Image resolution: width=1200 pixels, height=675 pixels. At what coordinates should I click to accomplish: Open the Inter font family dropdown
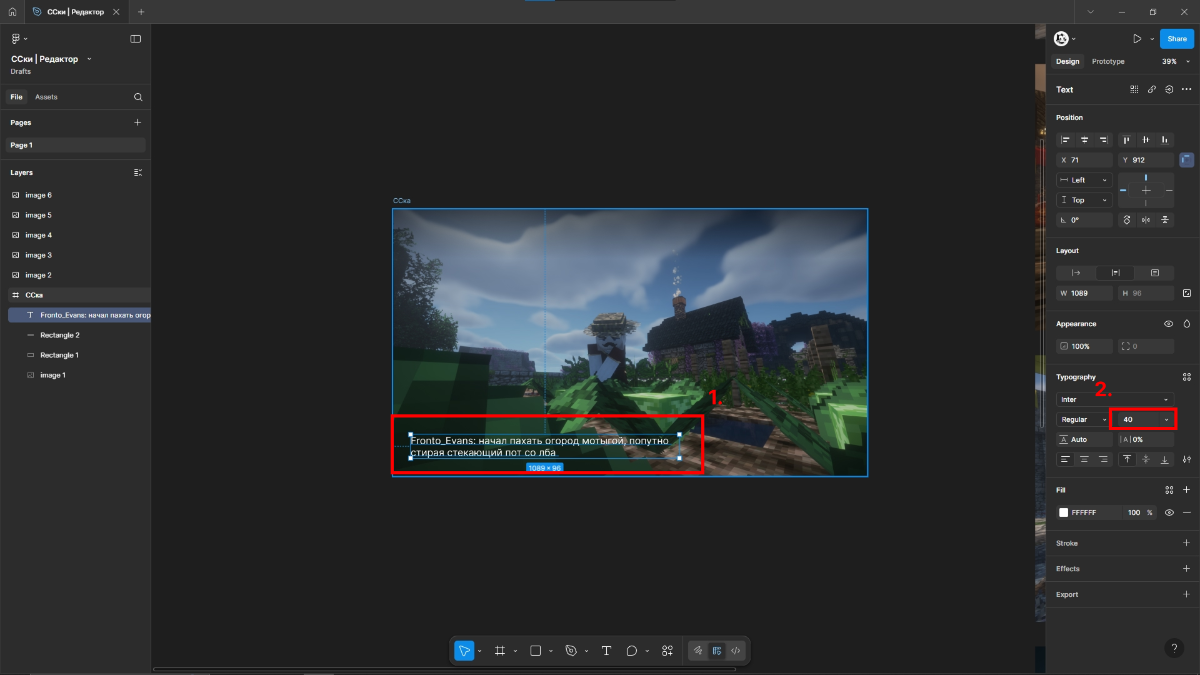1113,399
